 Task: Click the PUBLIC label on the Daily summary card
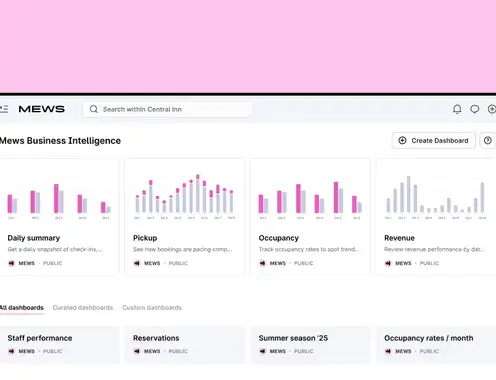click(x=53, y=263)
